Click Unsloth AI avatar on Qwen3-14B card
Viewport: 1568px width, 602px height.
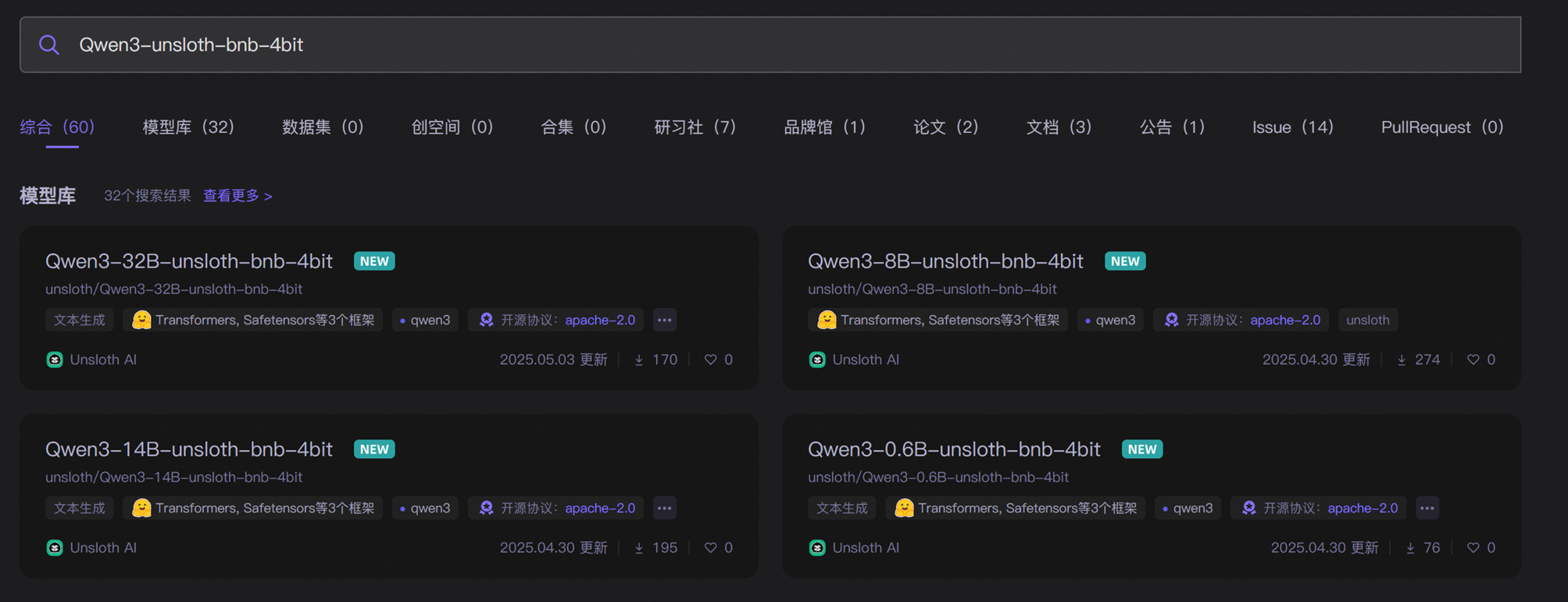point(55,547)
